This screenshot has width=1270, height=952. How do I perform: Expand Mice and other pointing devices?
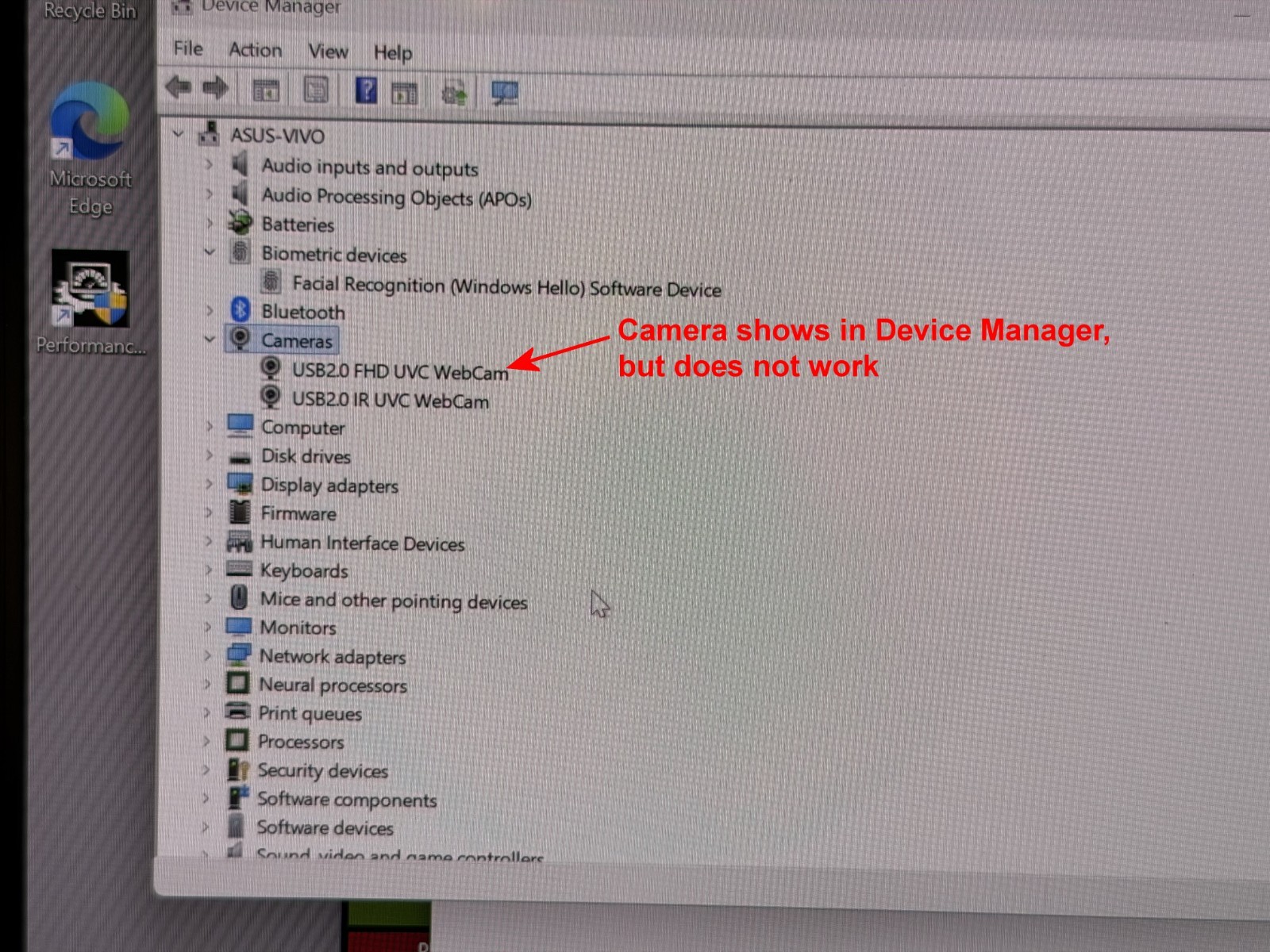(x=208, y=598)
